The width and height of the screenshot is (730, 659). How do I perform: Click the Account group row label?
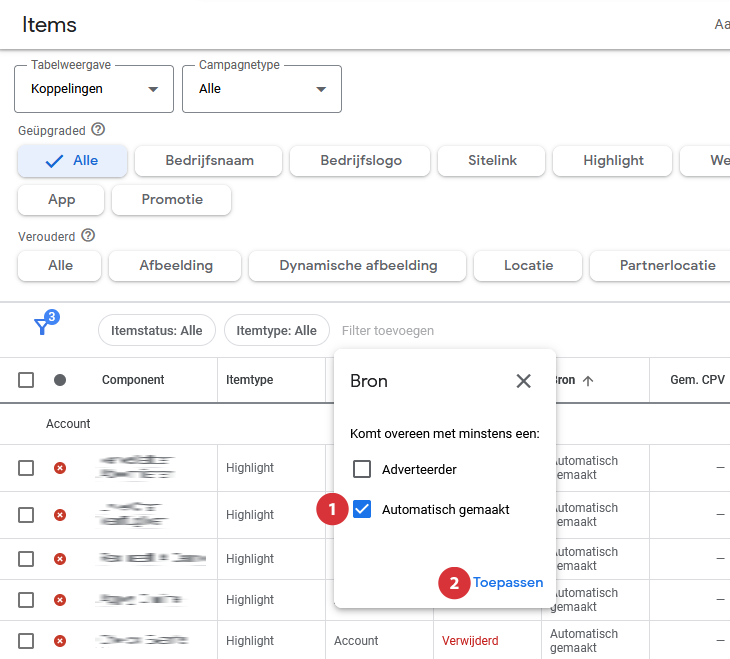click(x=68, y=424)
